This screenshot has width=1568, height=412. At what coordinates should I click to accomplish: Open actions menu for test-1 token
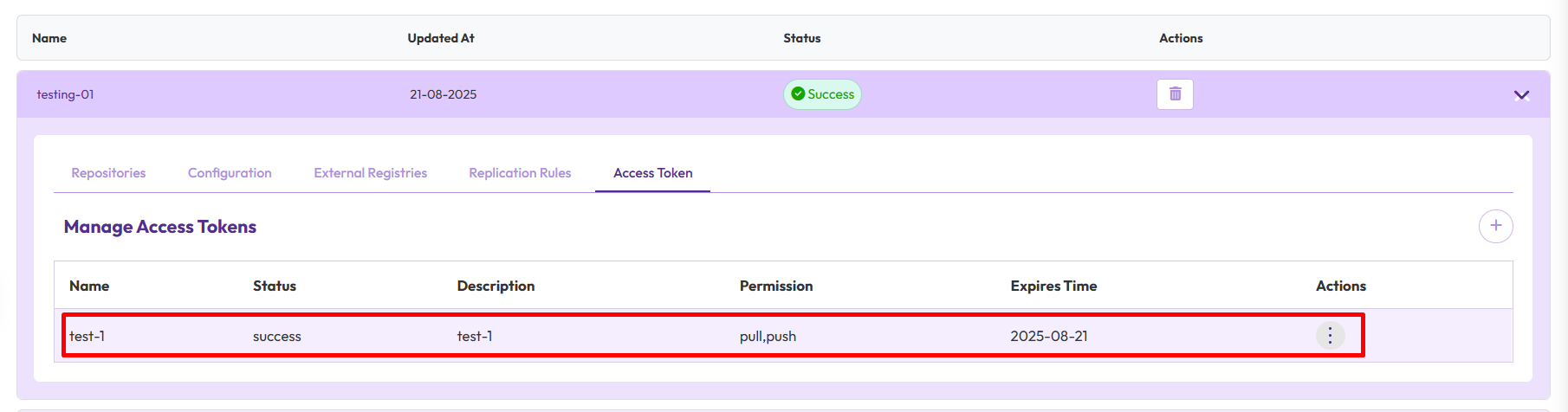(1330, 336)
